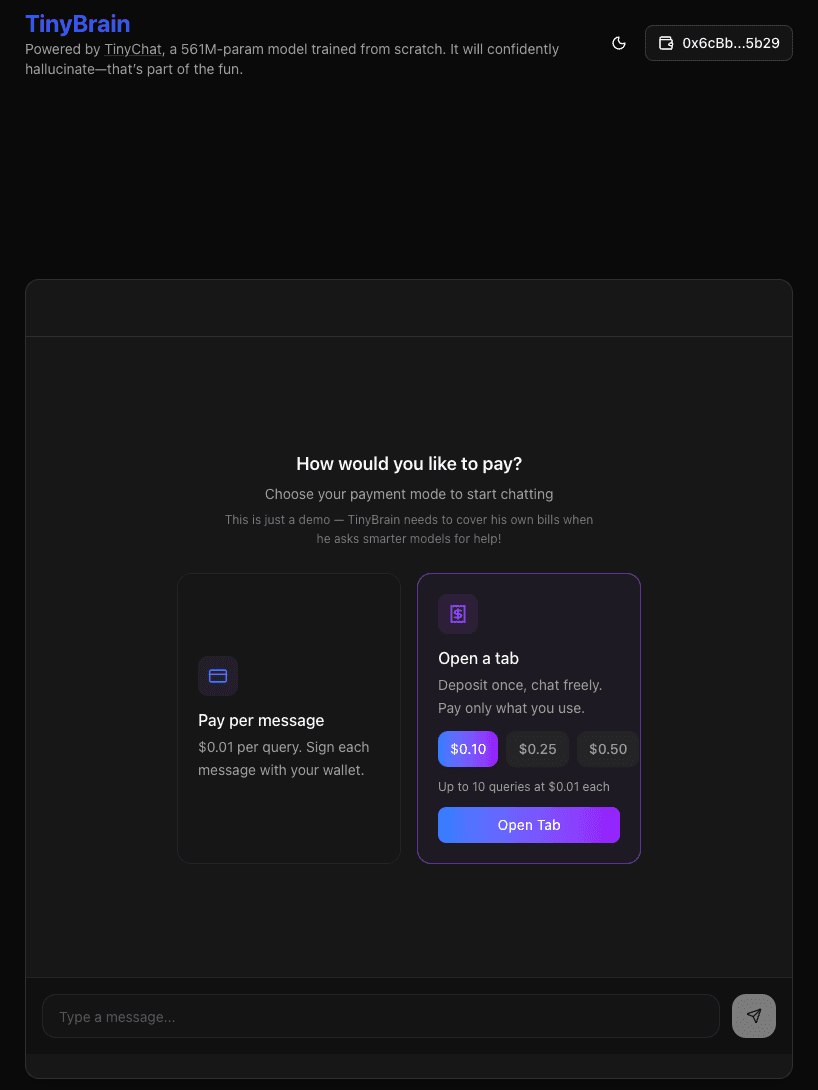This screenshot has height=1090, width=818.
Task: Click the 0x6cBb...5b29 wallet address button
Action: [718, 43]
